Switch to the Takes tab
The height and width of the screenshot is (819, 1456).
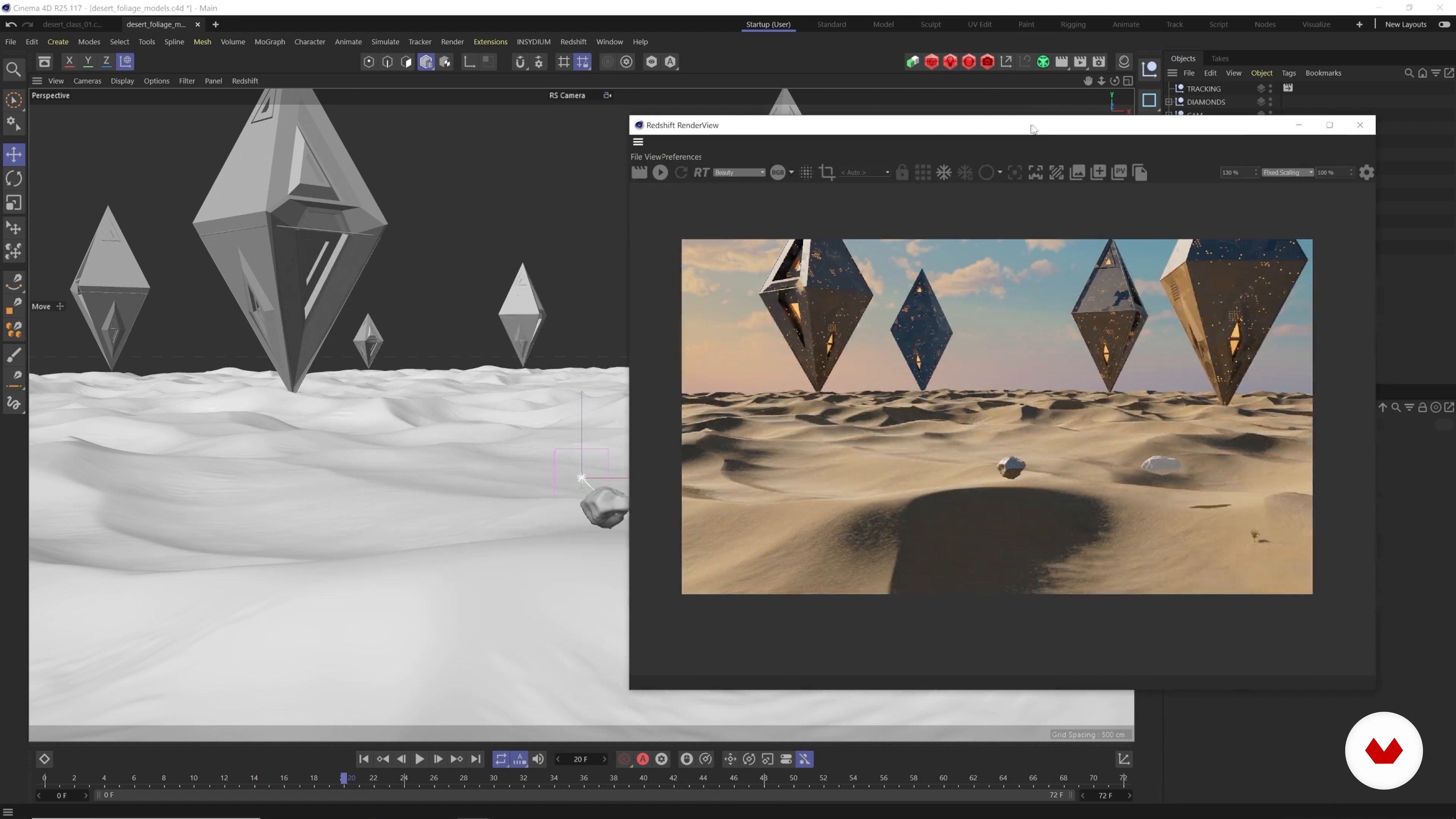1220,58
